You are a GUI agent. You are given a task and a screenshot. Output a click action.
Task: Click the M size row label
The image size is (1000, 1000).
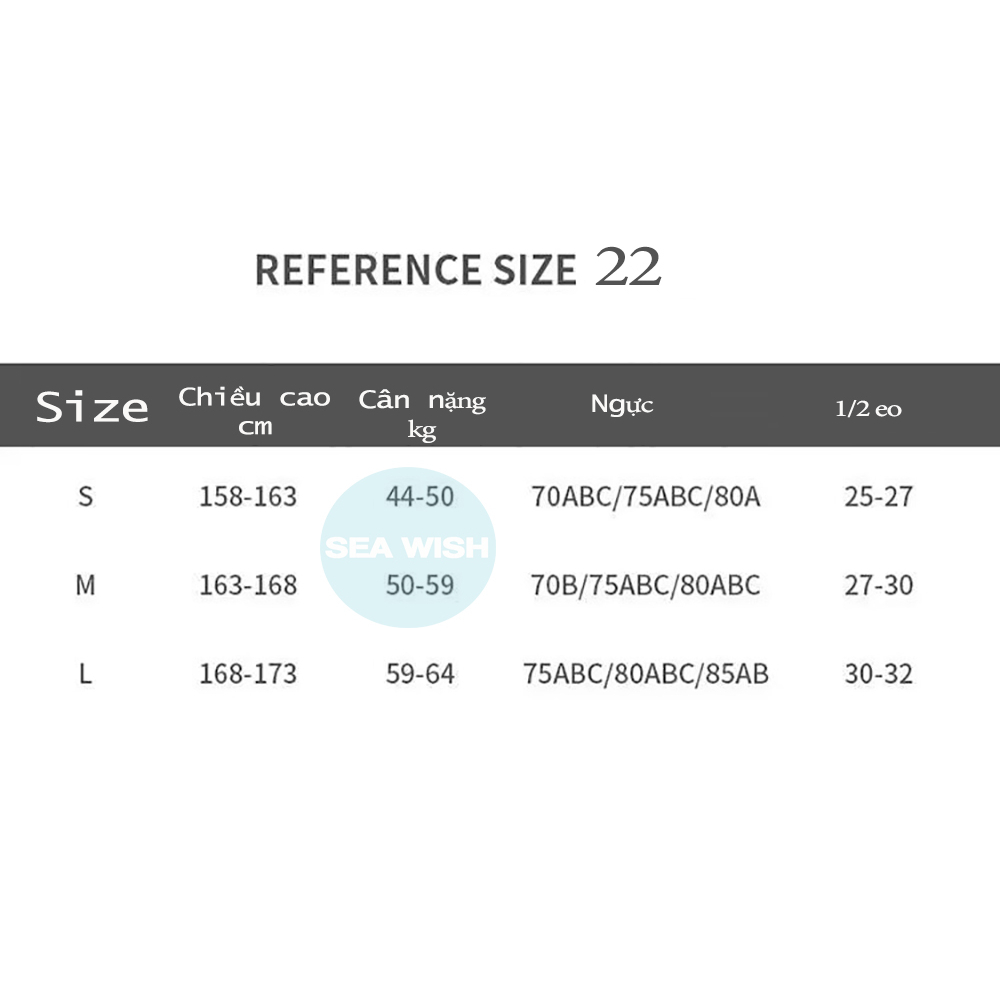(x=85, y=585)
